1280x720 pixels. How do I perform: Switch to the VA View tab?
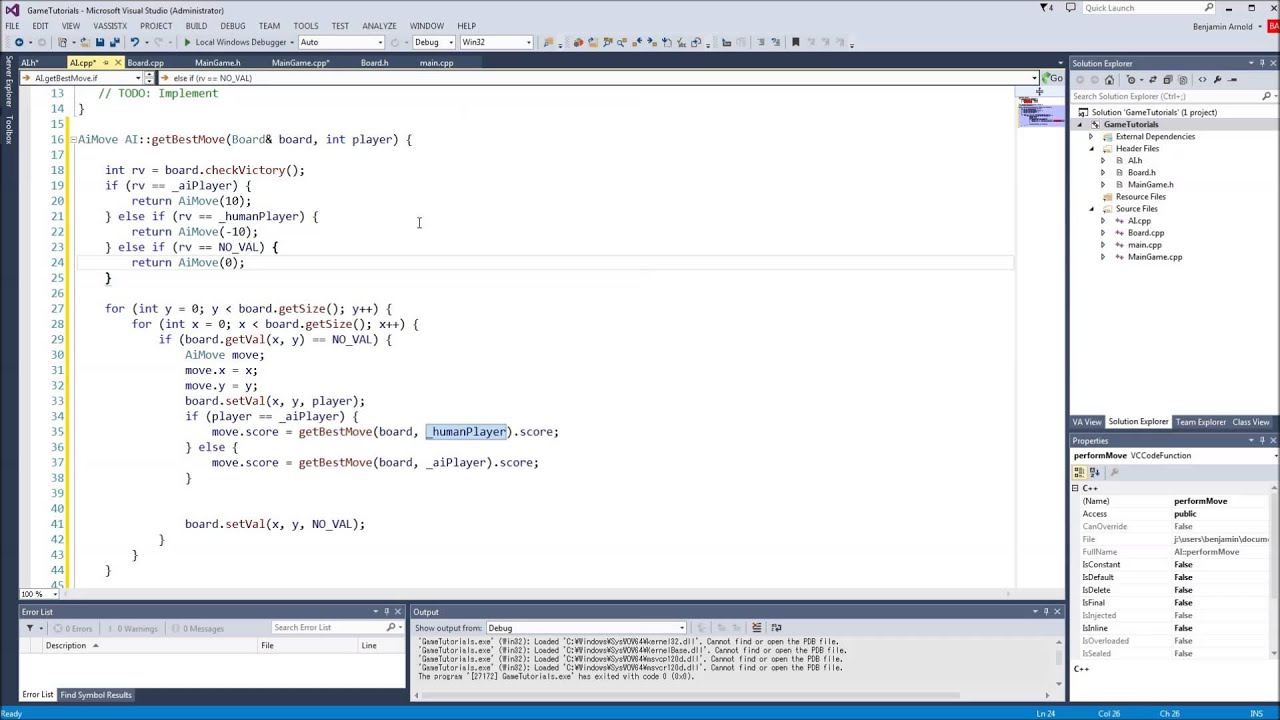[1086, 422]
